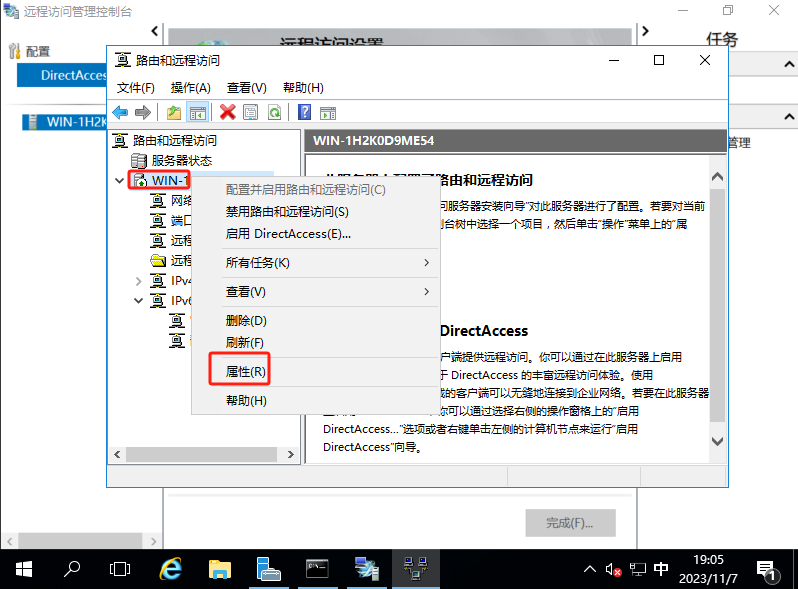This screenshot has height=589, width=798.
Task: Click the 中 input method indicator
Action: [x=661, y=569]
